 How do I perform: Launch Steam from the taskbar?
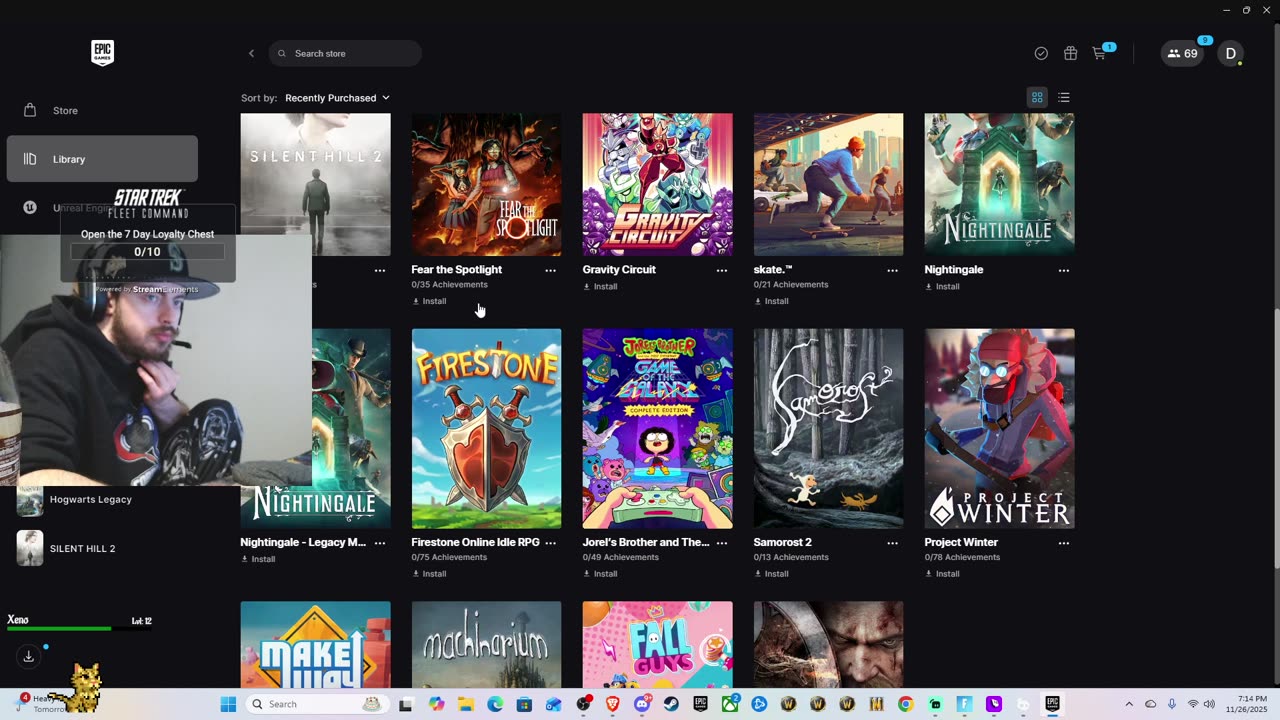pyautogui.click(x=671, y=704)
